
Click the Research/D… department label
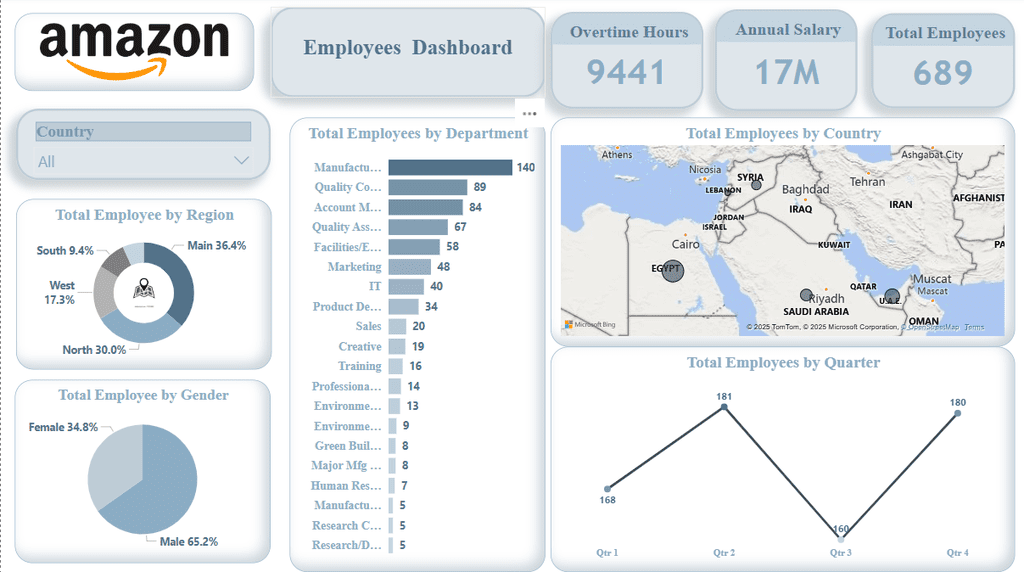[346, 545]
